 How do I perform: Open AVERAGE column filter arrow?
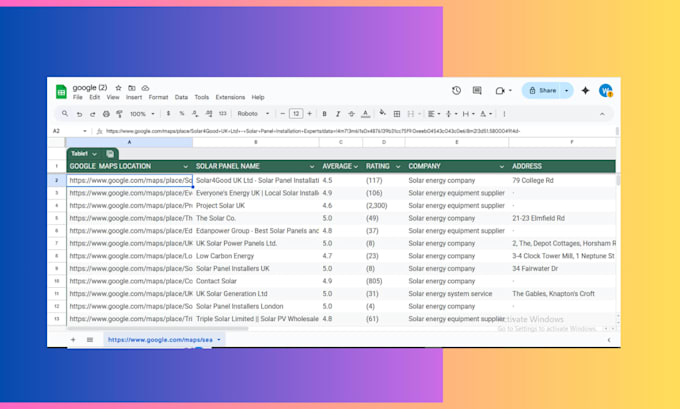pos(356,167)
